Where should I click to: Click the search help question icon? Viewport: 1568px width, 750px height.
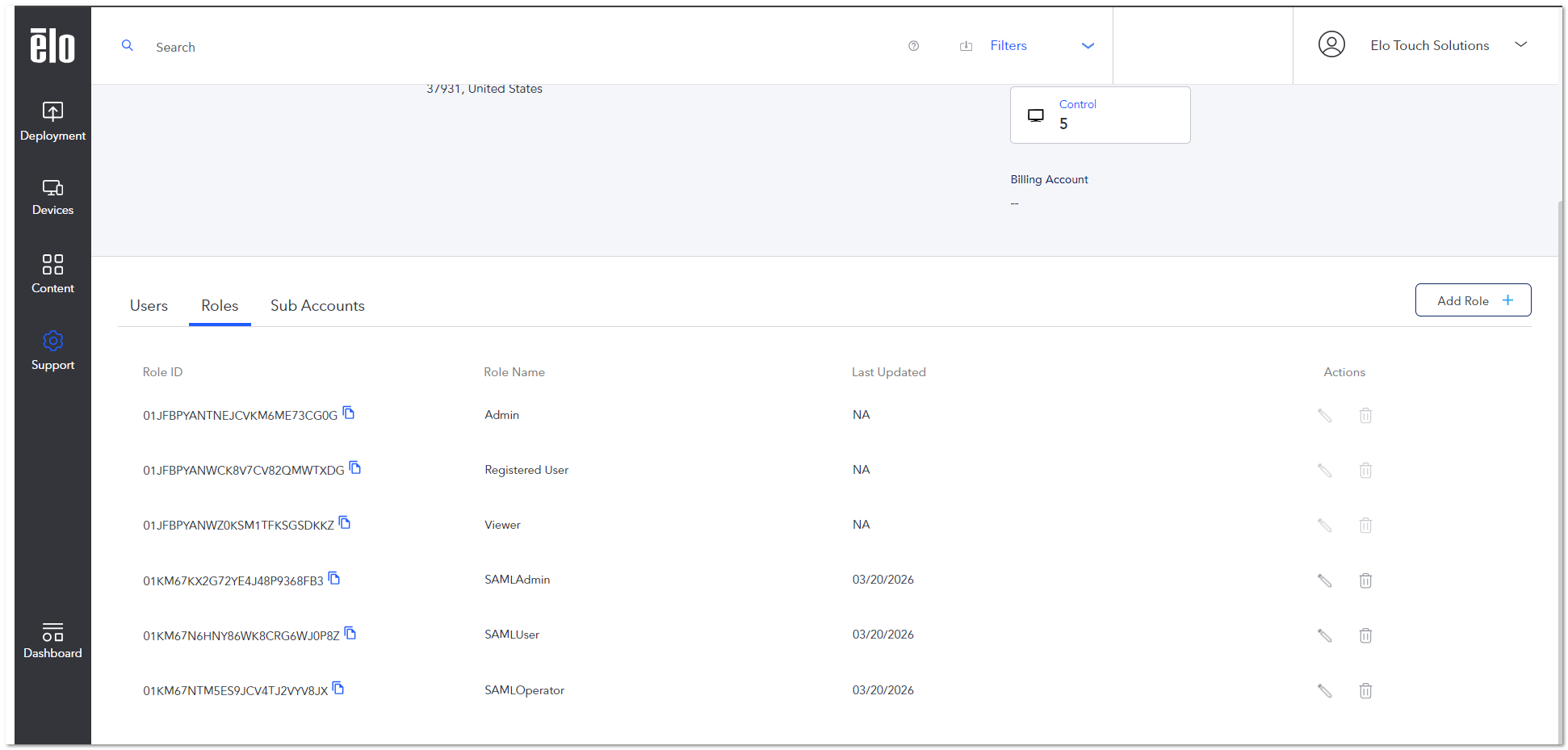(914, 46)
